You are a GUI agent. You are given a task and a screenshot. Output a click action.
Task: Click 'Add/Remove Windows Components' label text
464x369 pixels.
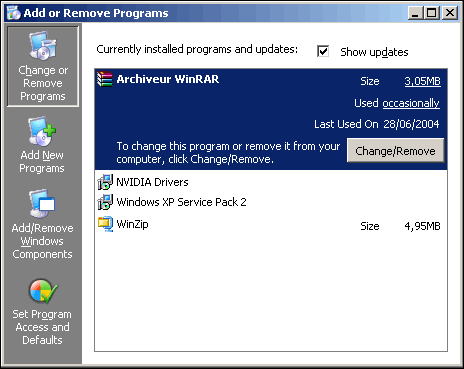[42, 241]
